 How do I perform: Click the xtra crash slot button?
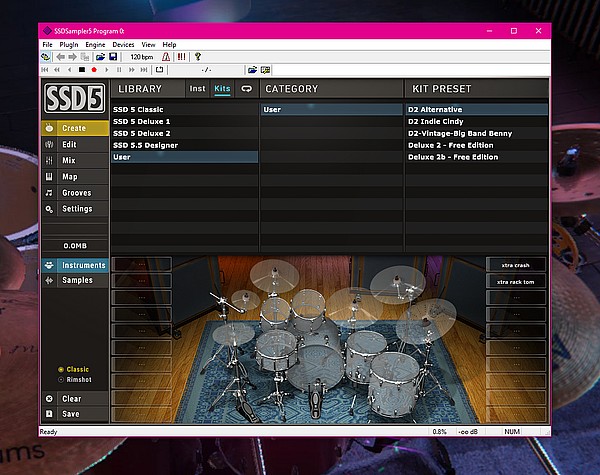click(515, 265)
